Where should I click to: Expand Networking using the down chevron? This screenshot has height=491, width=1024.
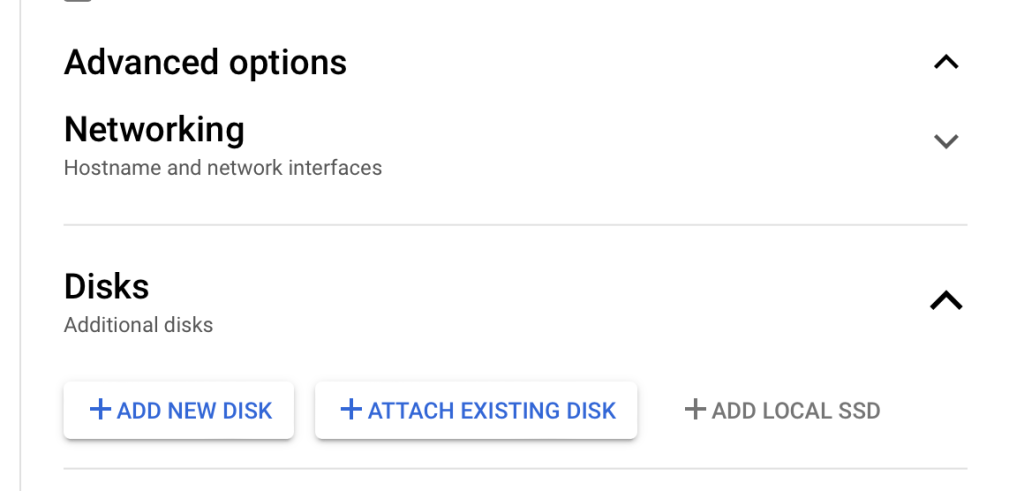pyautogui.click(x=946, y=141)
